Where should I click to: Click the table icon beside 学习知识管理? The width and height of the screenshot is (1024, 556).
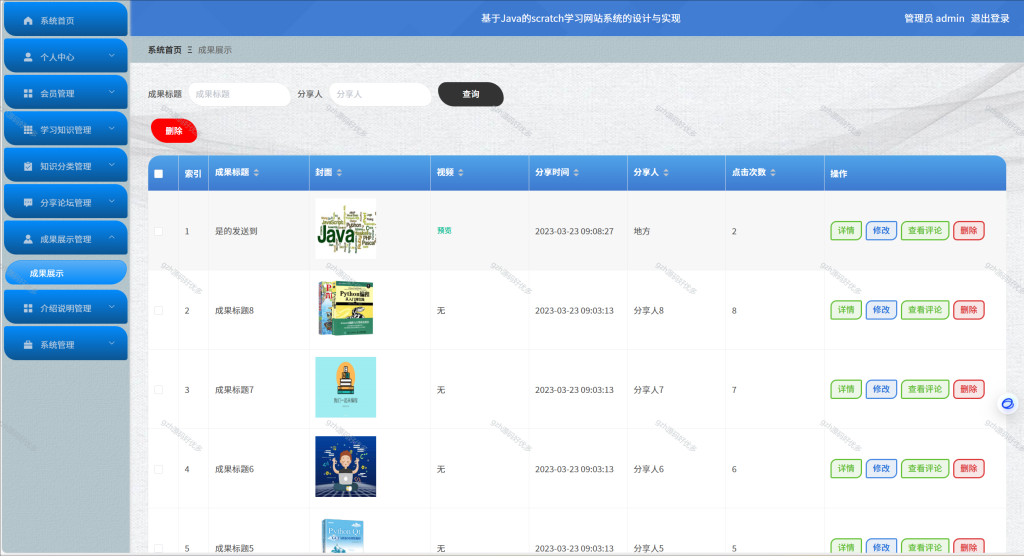click(x=28, y=130)
